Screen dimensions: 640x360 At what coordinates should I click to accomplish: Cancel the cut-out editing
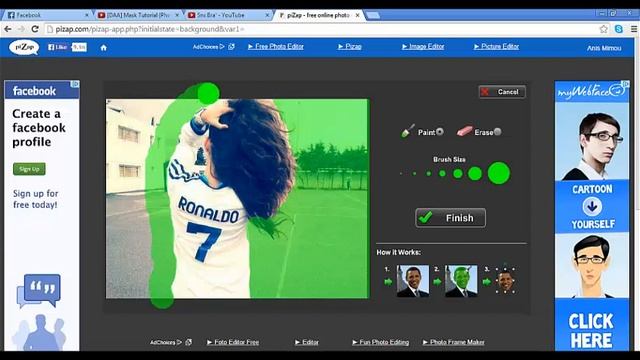(502, 92)
